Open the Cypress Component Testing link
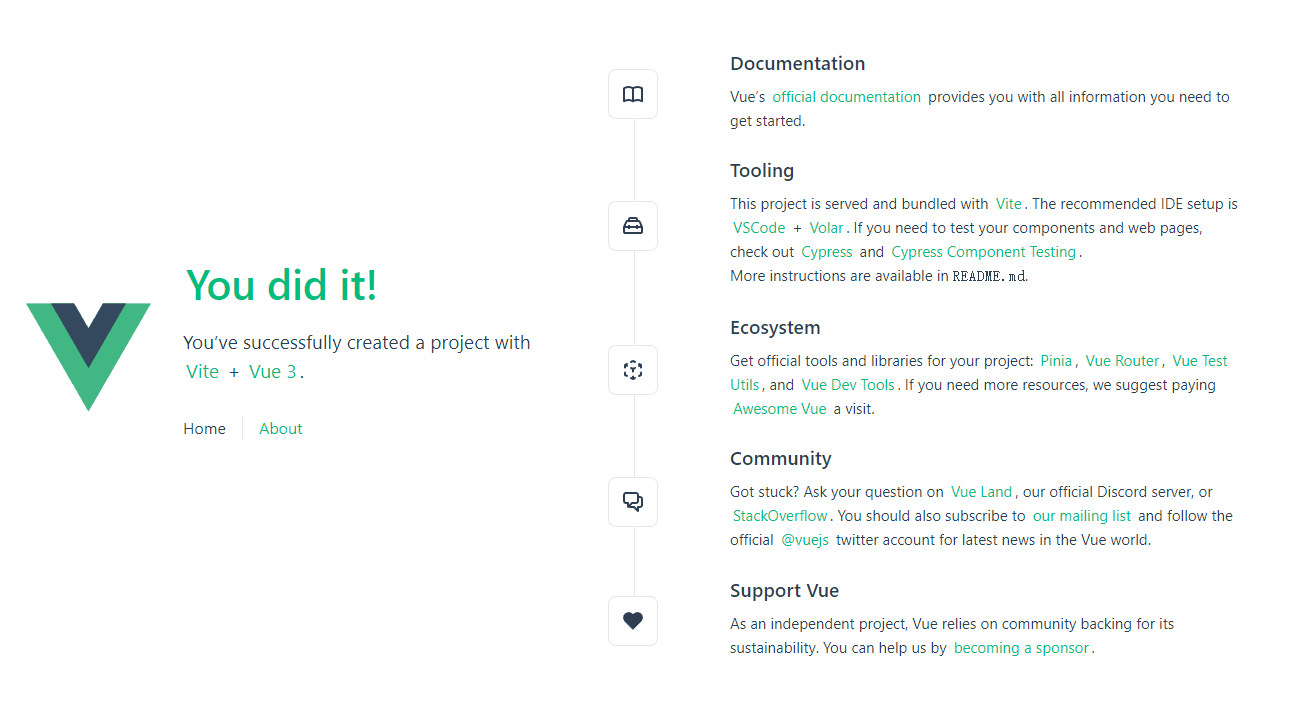 pyautogui.click(x=983, y=252)
